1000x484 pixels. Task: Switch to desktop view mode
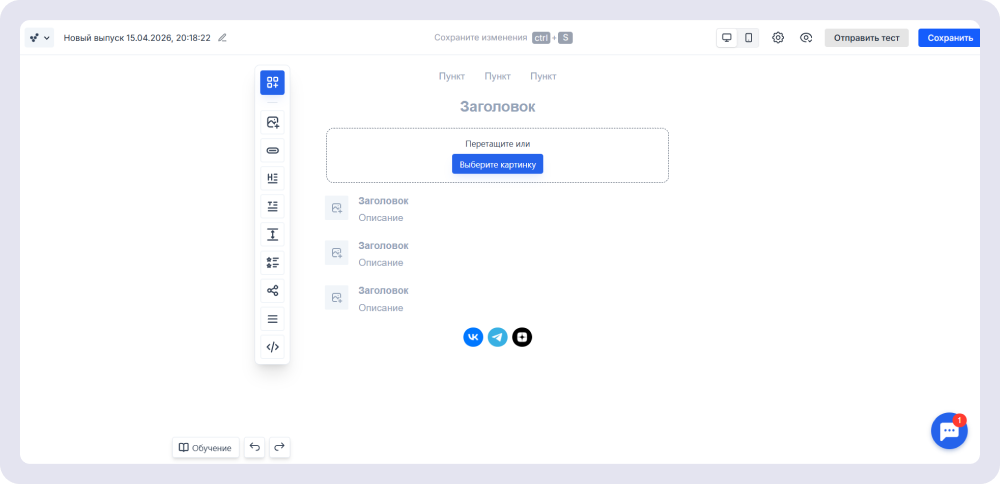(726, 38)
